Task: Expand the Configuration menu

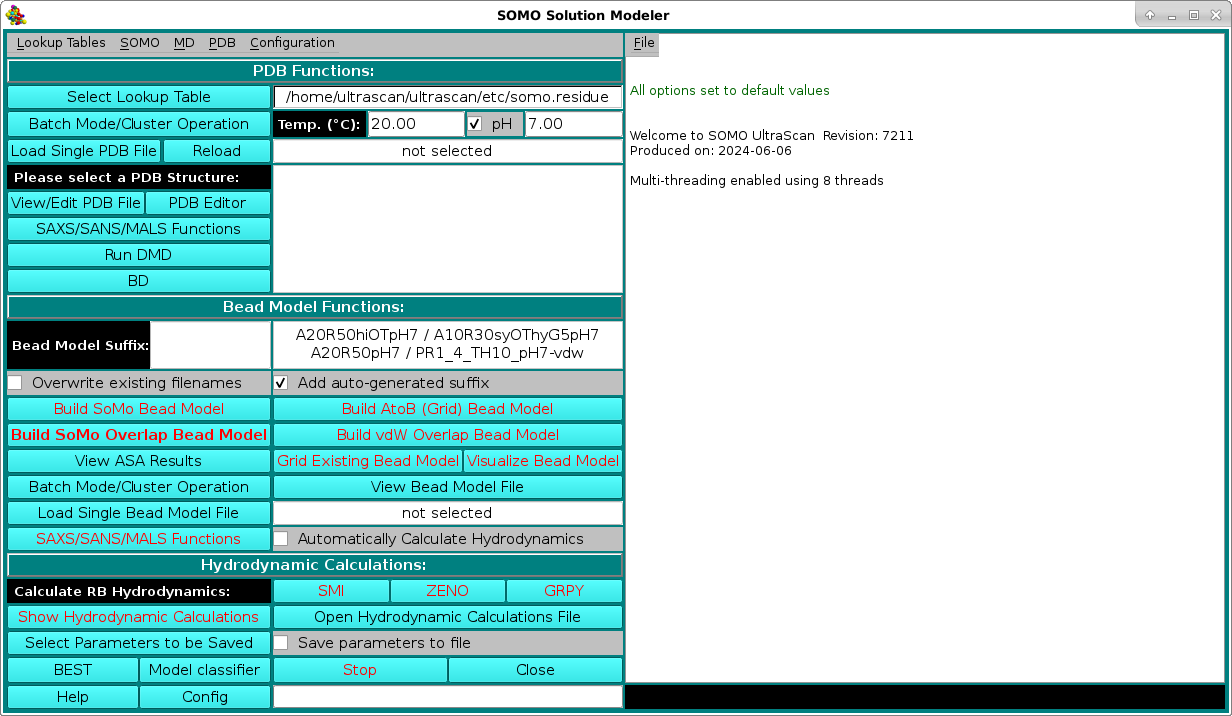Action: coord(292,43)
